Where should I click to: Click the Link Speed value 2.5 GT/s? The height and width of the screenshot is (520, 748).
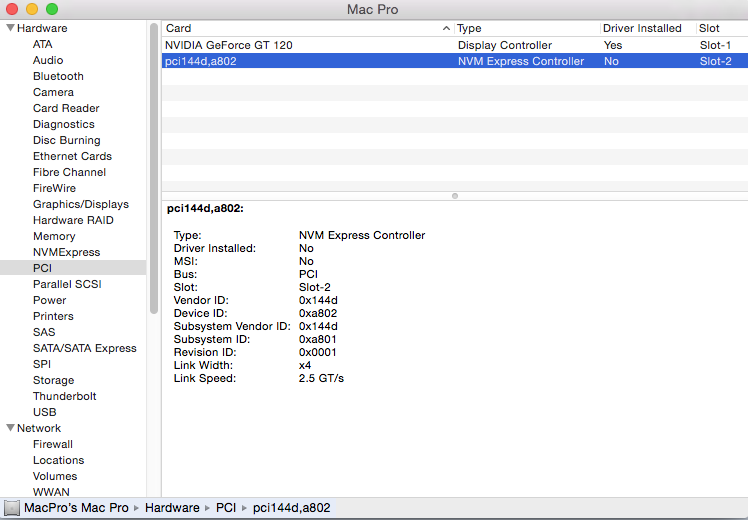(321, 378)
